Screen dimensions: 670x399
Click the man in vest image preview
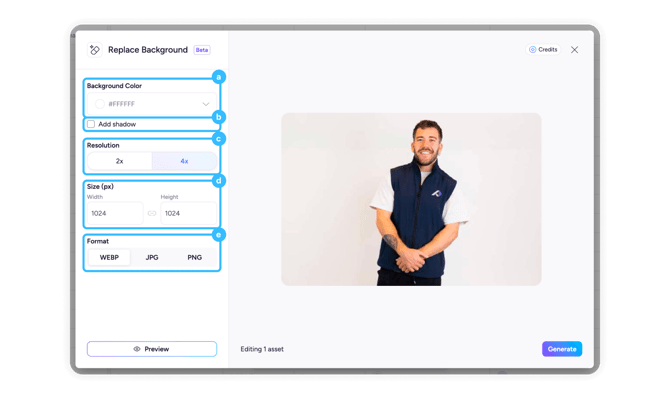(x=411, y=200)
